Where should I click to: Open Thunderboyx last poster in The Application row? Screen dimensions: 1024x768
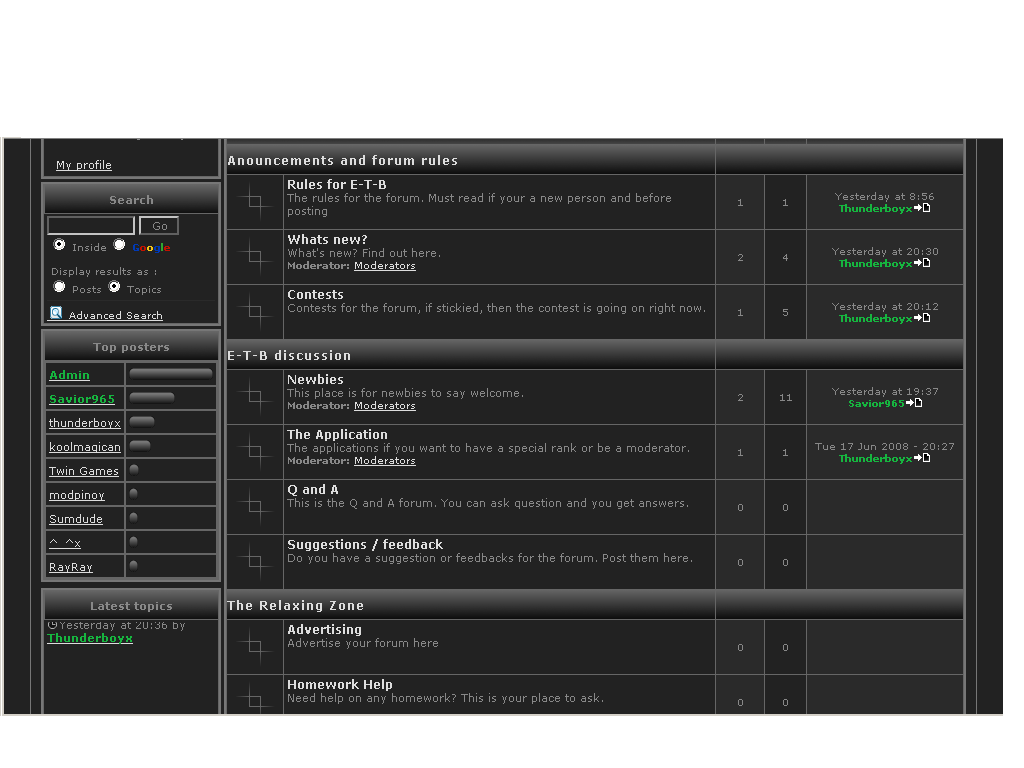click(x=876, y=458)
